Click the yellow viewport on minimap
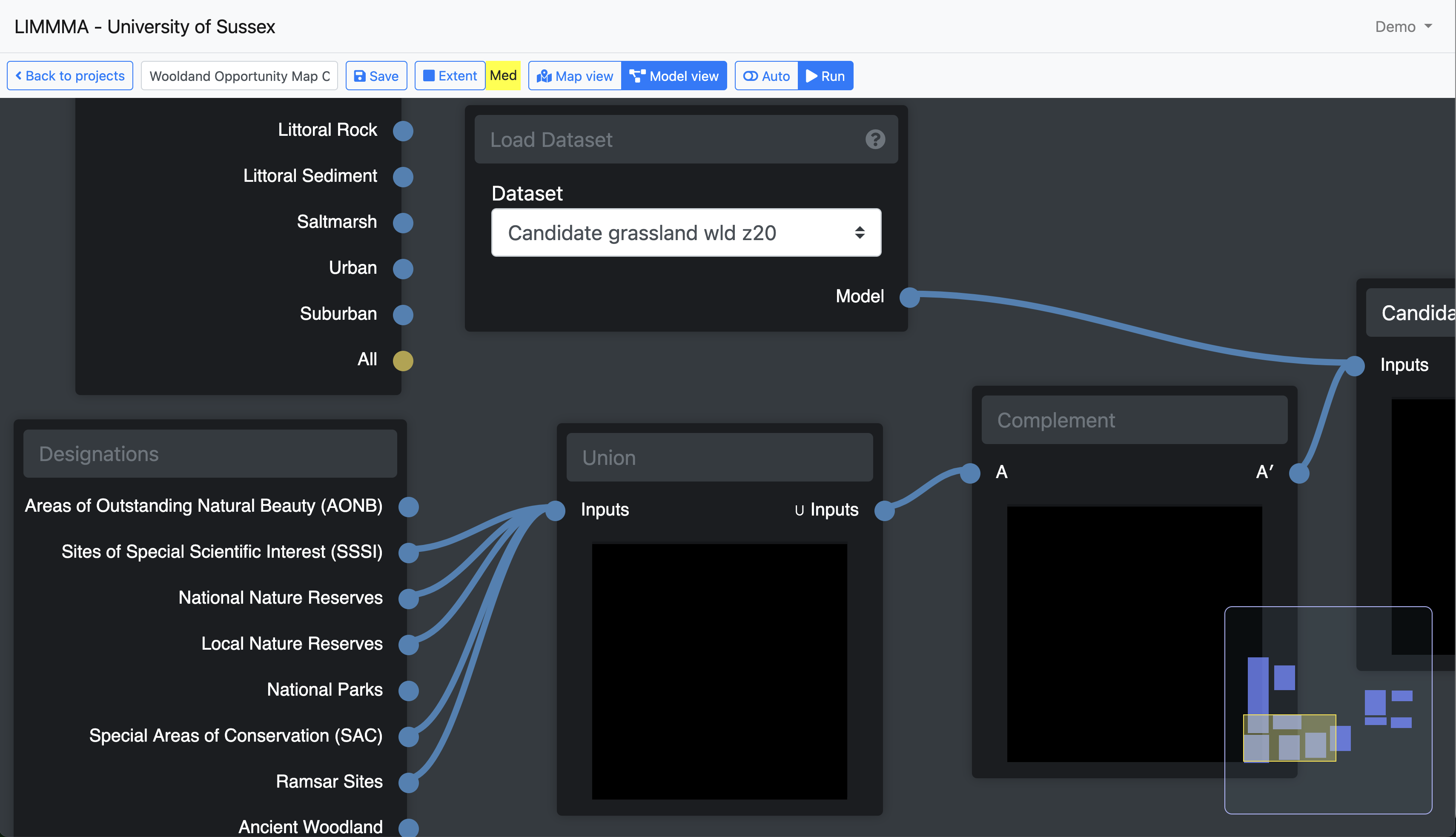Screen dimensions: 1456x837 pyautogui.click(x=1289, y=737)
